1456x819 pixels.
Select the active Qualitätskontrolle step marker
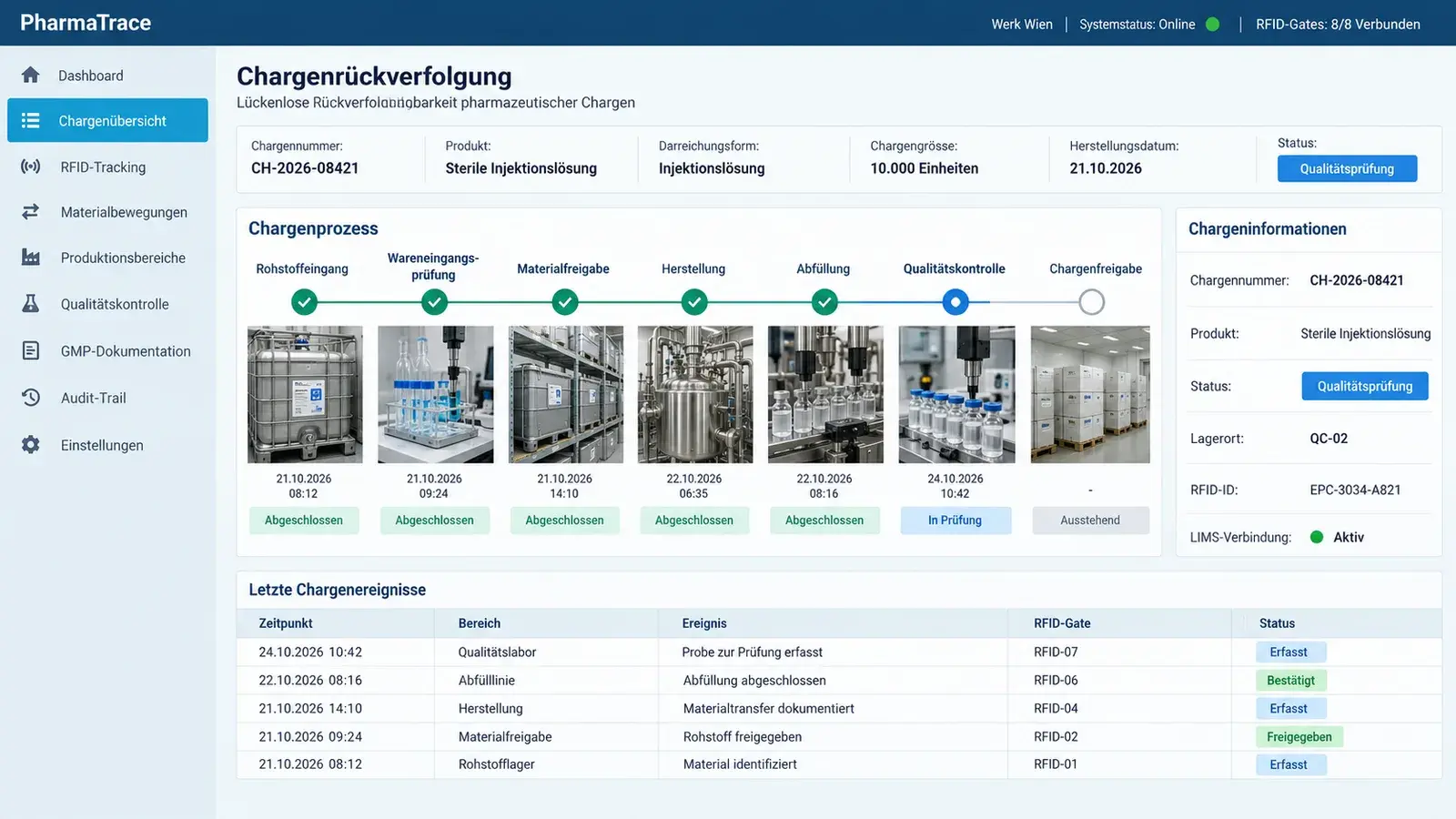(x=955, y=301)
